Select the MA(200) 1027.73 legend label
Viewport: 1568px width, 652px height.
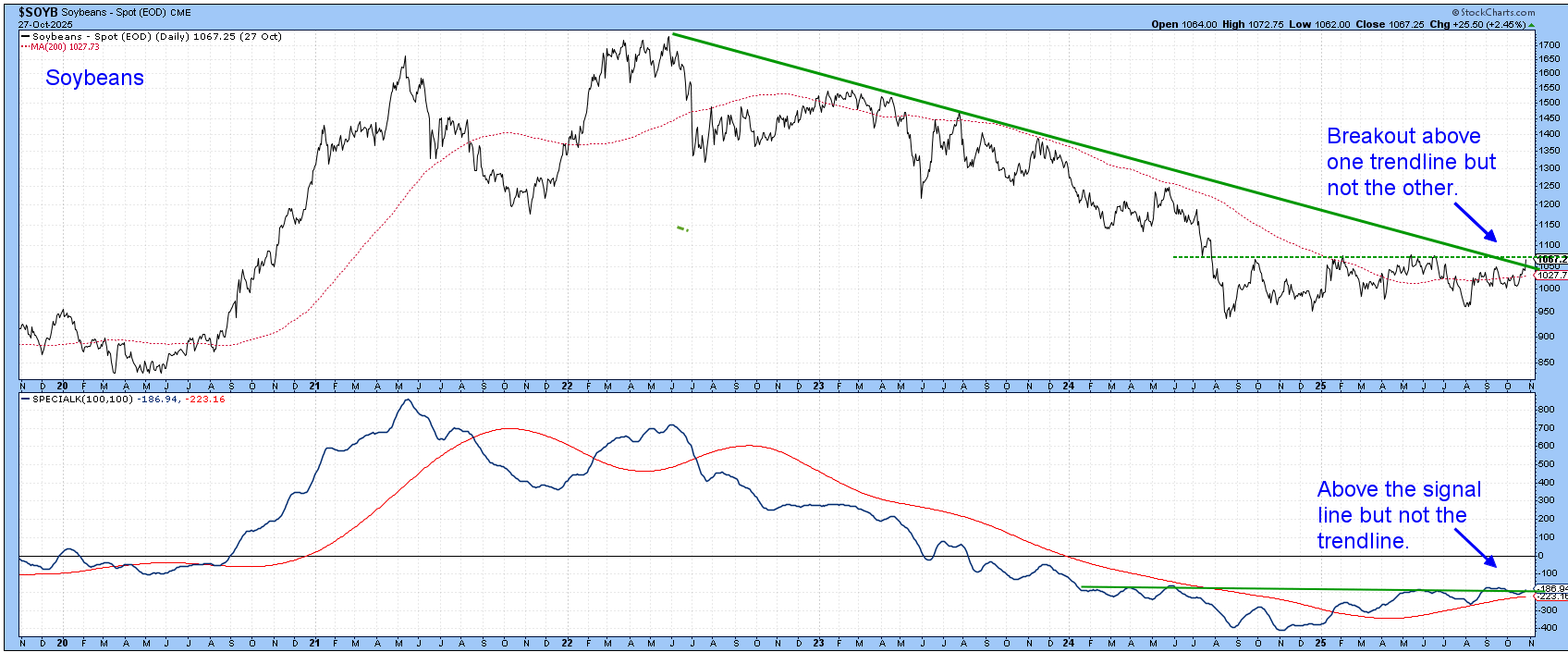[65, 47]
